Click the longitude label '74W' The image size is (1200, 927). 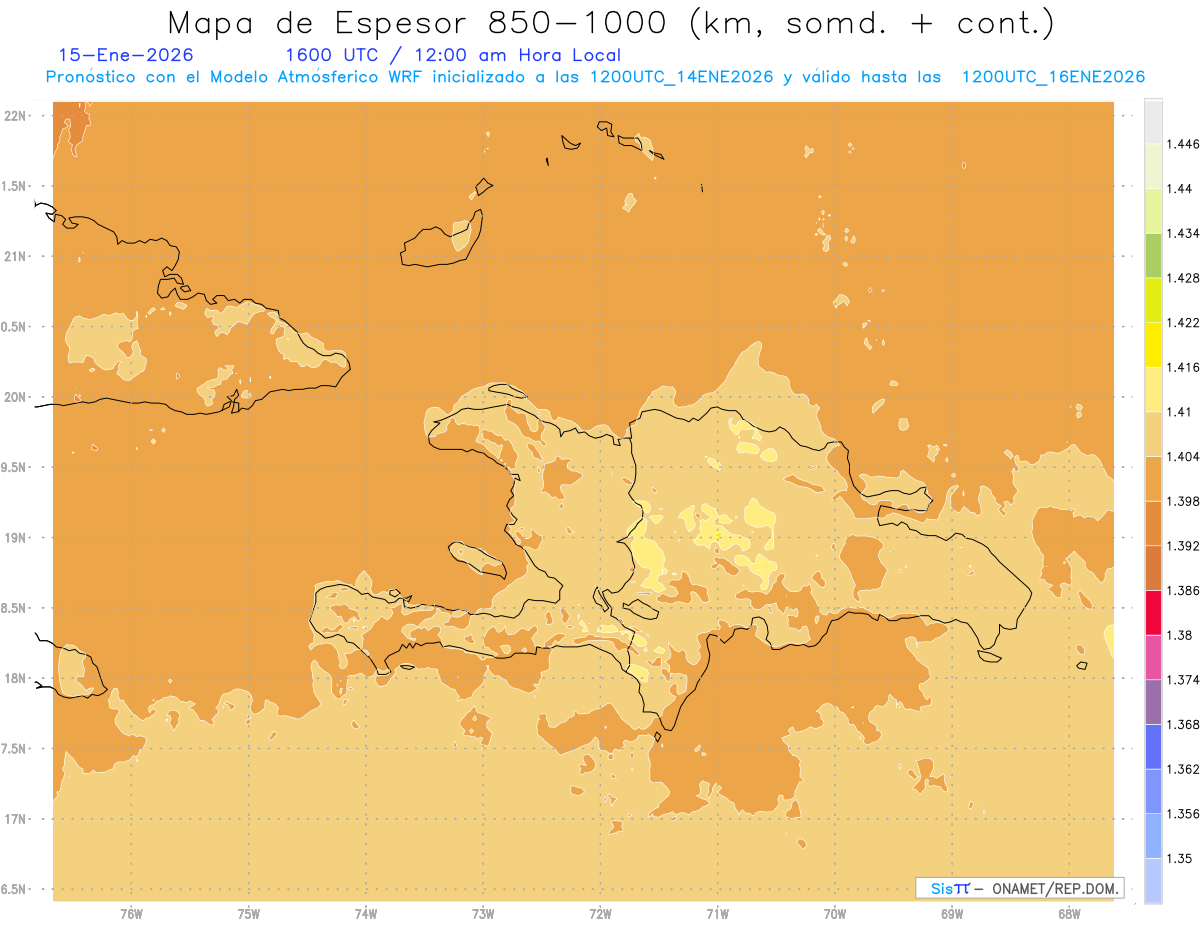point(366,913)
